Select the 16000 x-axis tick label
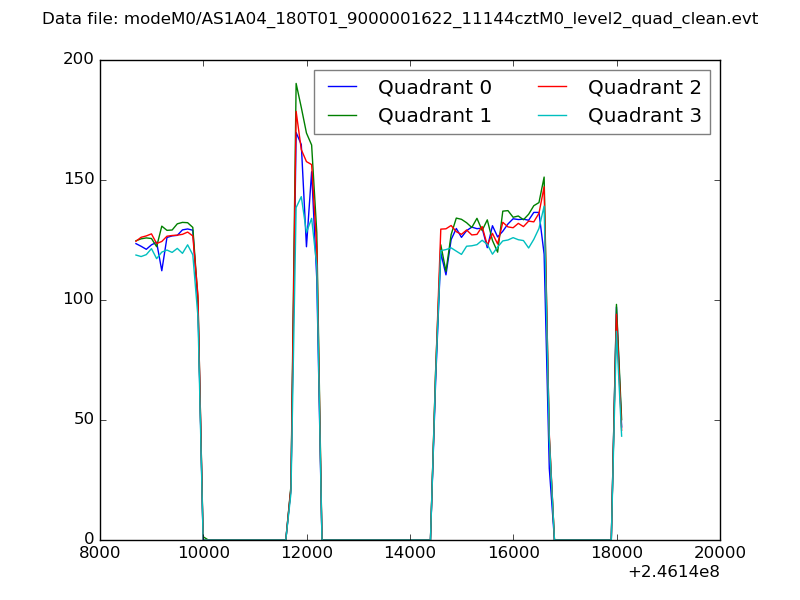Viewport: 800px width, 600px height. point(513,554)
